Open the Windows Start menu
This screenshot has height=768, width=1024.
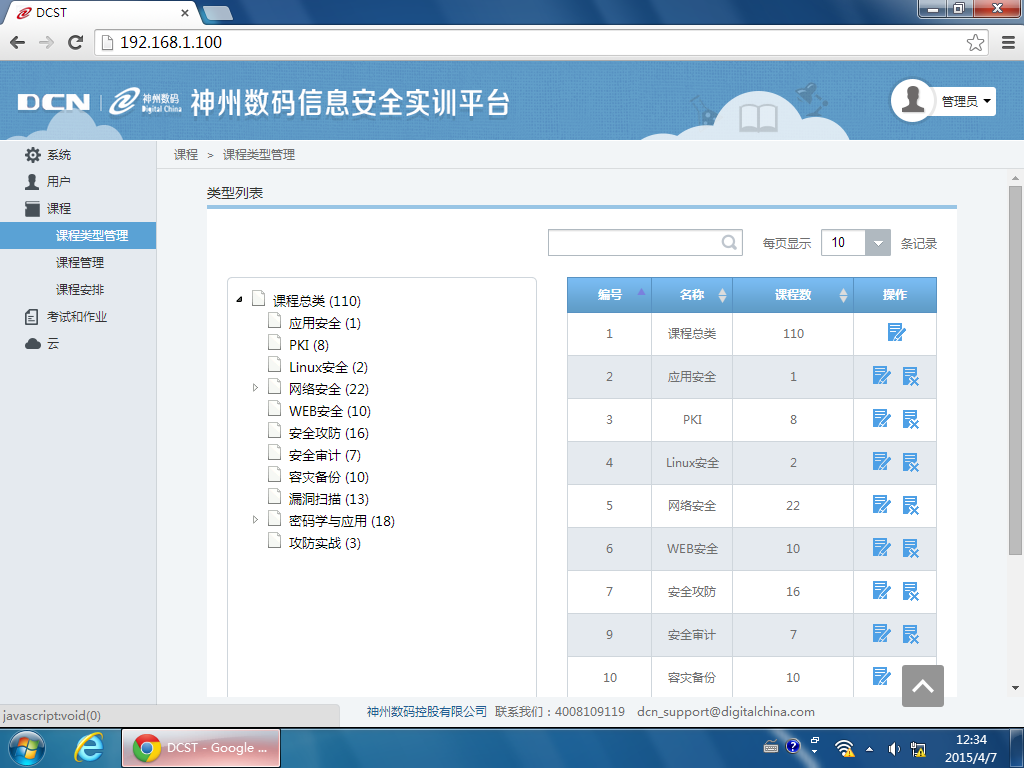26,748
